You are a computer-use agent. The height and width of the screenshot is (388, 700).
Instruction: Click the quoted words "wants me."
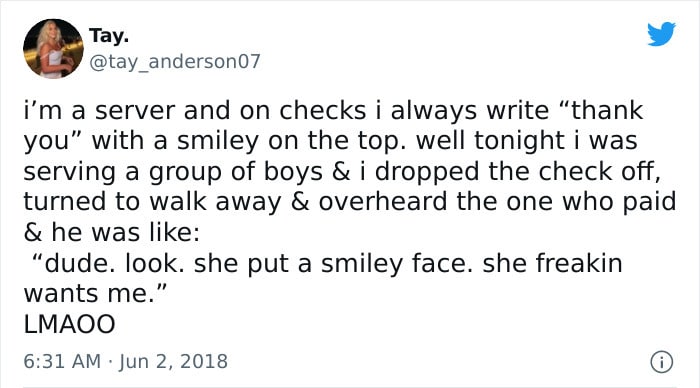95,294
